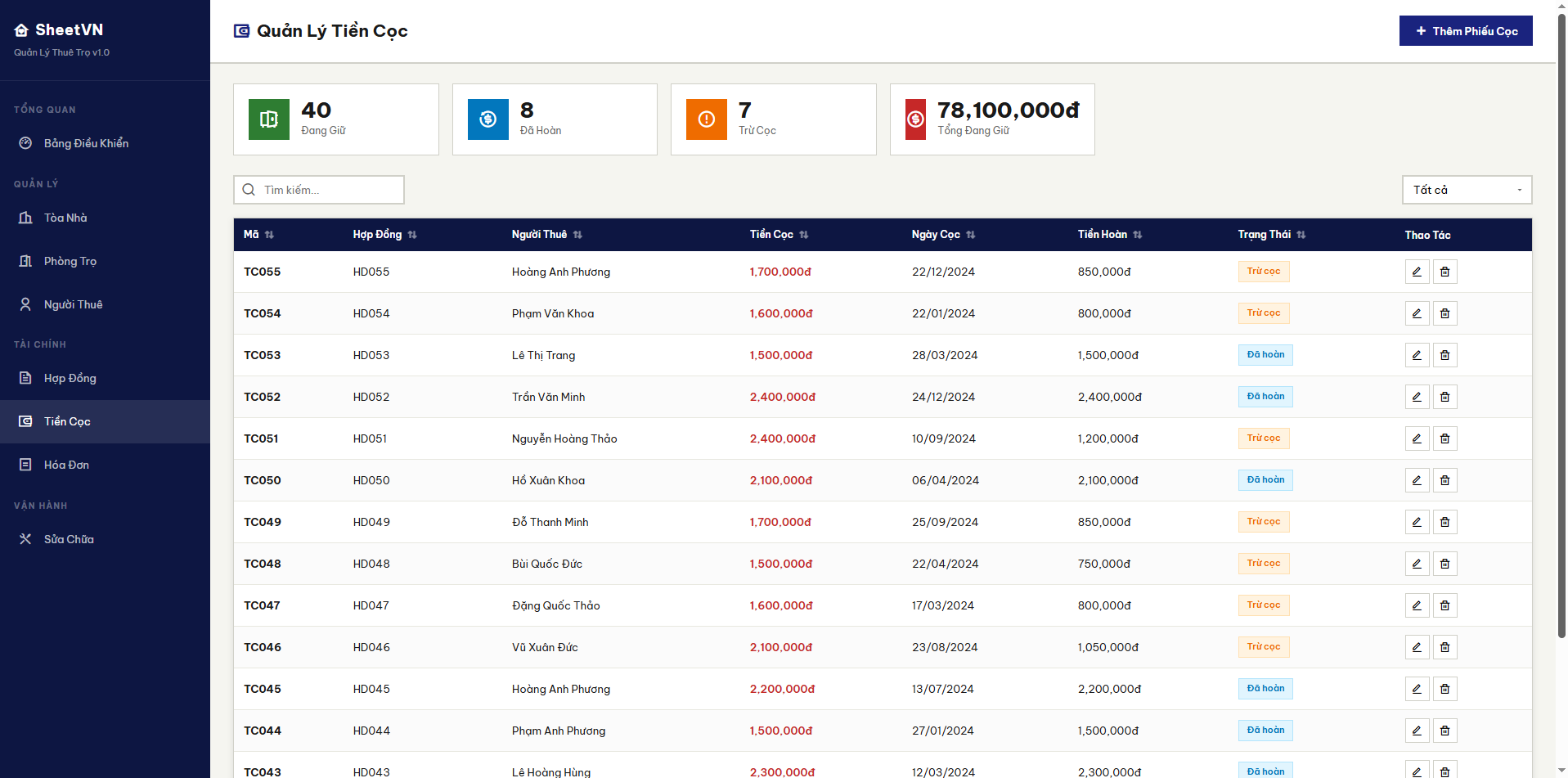
Task: Delete the TC054 deposit with trash icon
Action: (1444, 313)
